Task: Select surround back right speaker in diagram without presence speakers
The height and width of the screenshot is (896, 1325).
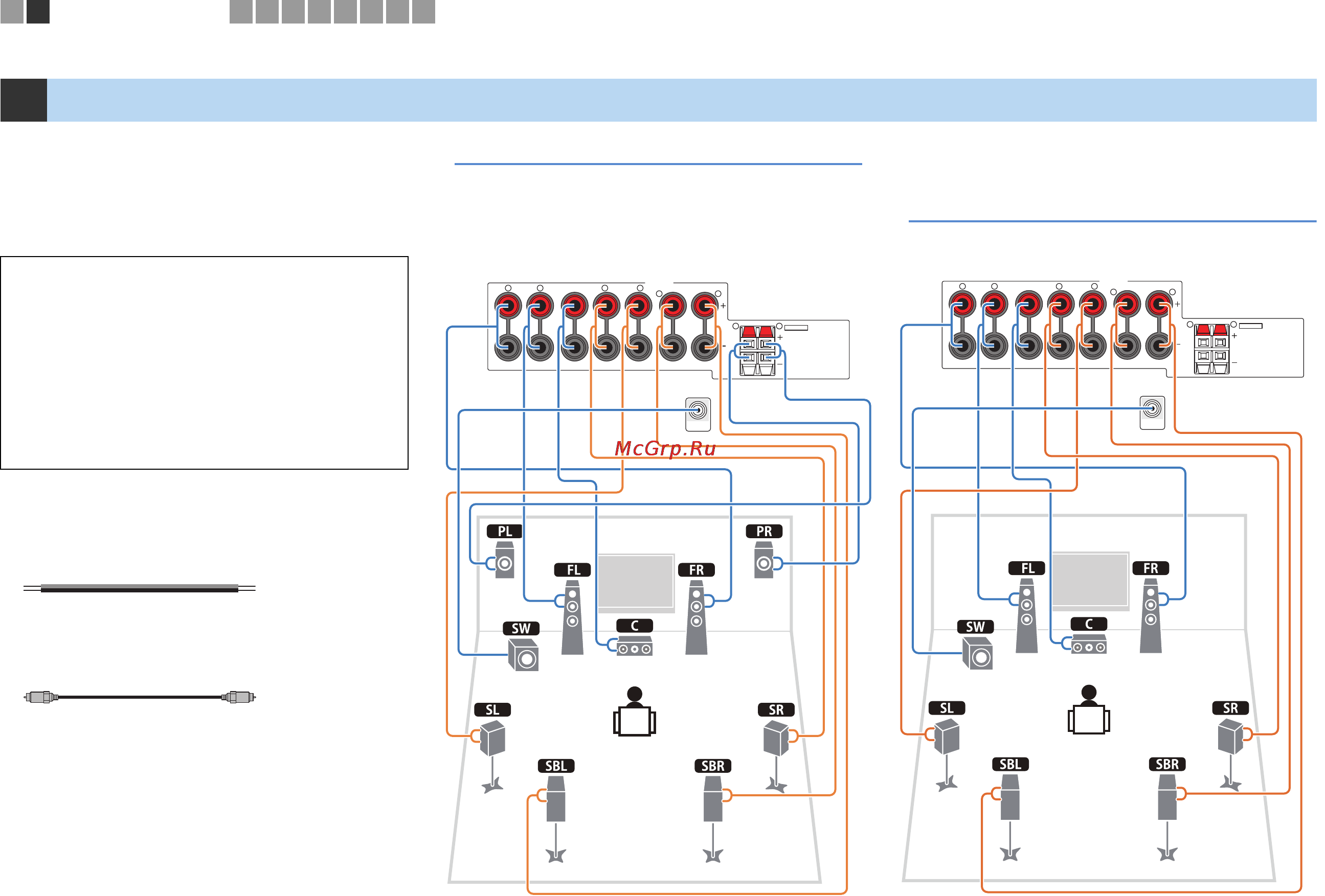Action: [x=1167, y=818]
